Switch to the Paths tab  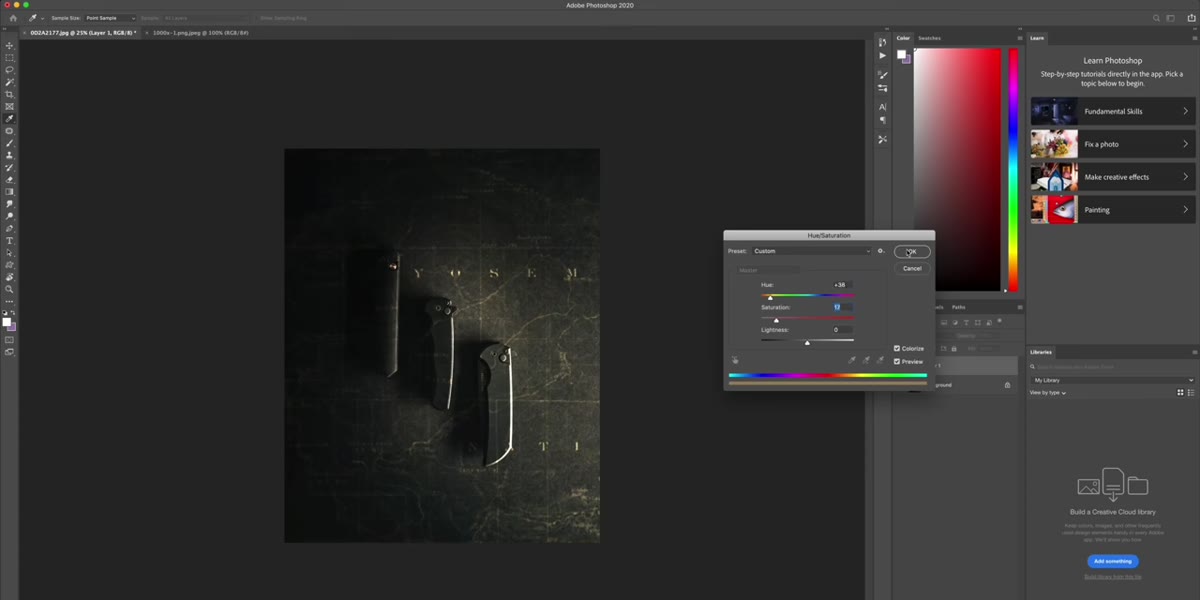[x=958, y=307]
